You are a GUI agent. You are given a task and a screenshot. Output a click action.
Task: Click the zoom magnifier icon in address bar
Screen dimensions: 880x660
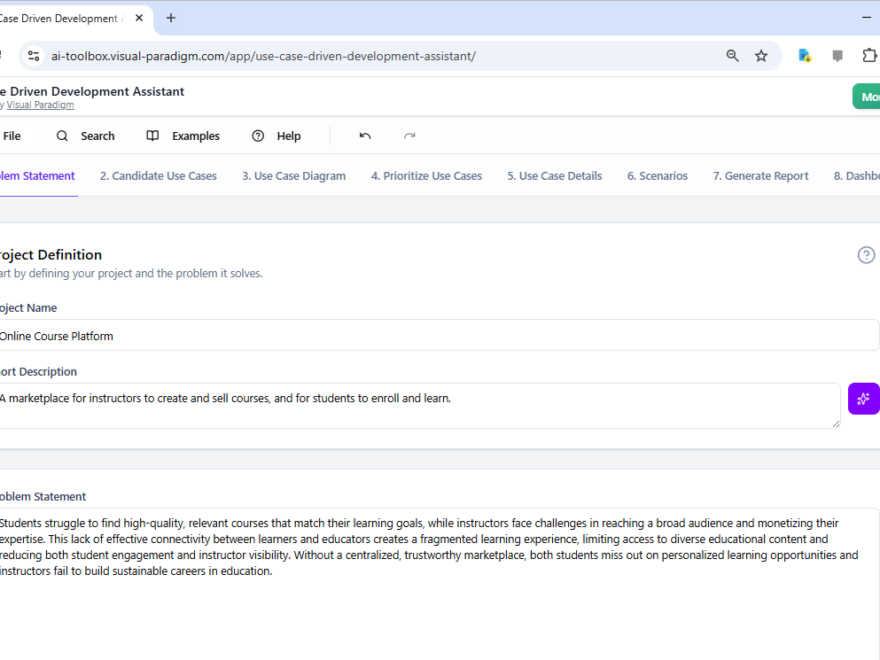pos(733,56)
